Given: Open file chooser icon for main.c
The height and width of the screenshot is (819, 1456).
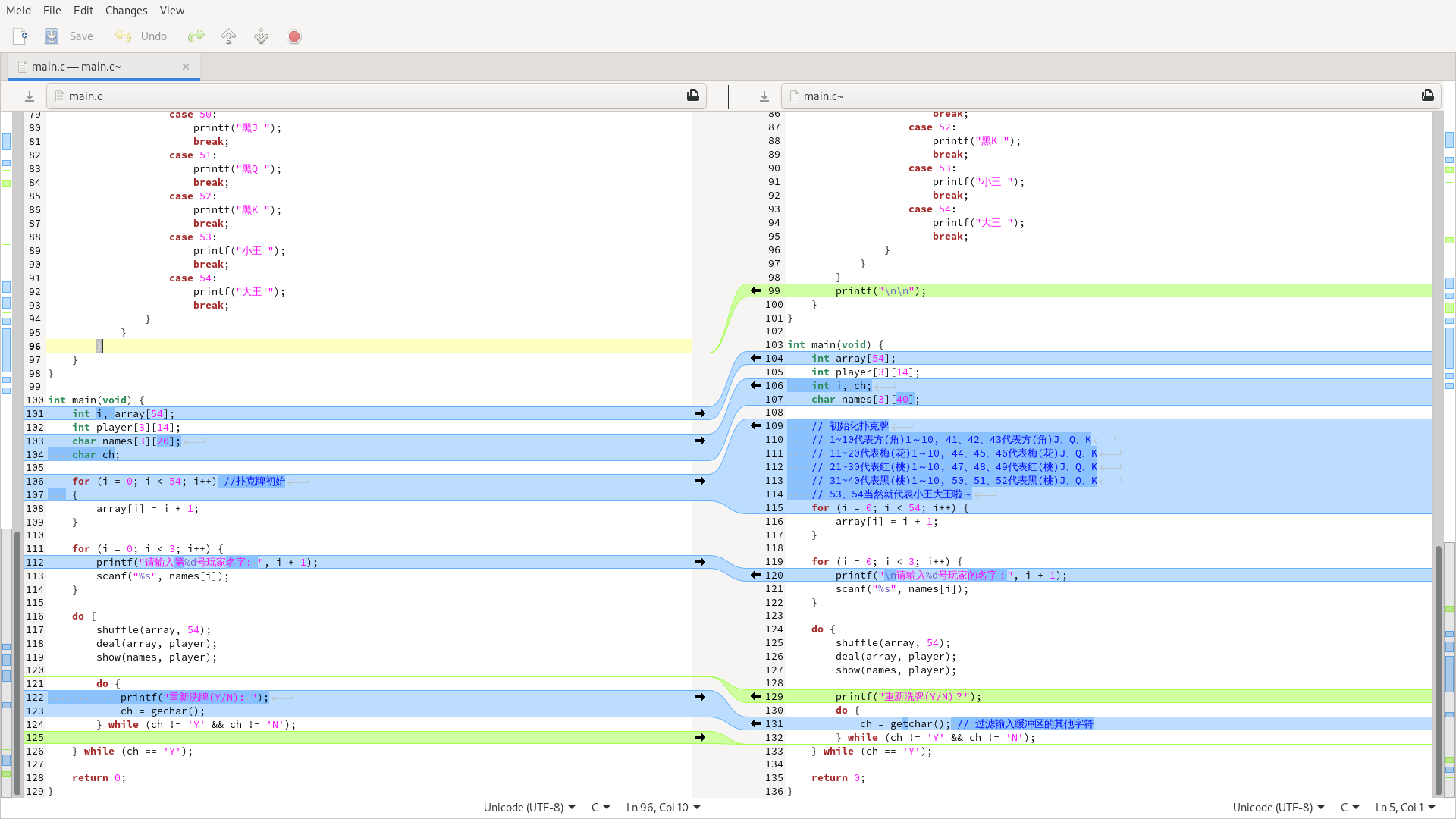Looking at the screenshot, I should [x=693, y=96].
